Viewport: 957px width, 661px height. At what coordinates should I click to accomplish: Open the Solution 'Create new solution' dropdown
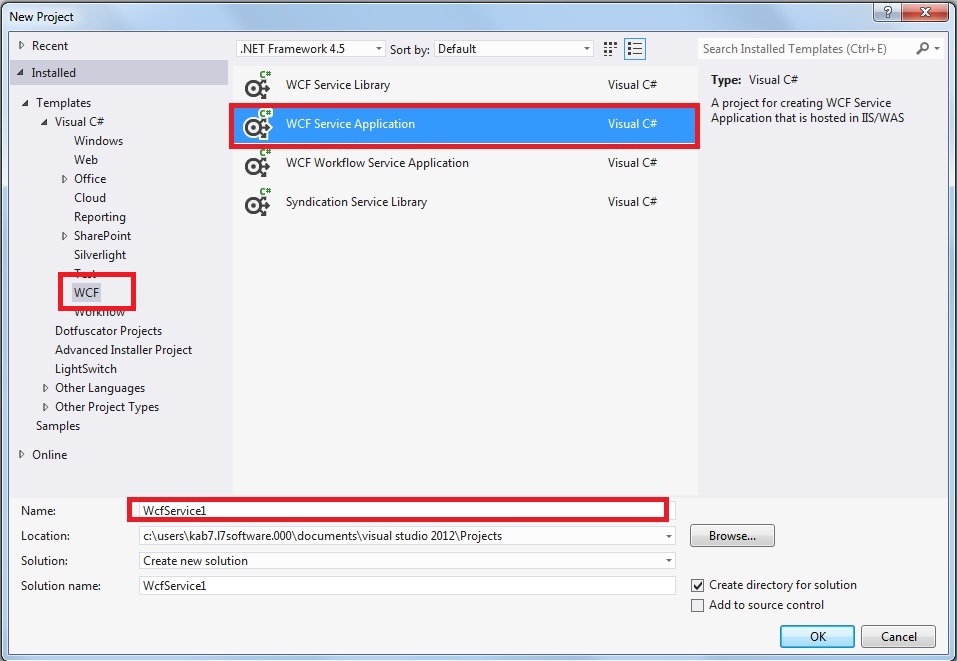(669, 561)
